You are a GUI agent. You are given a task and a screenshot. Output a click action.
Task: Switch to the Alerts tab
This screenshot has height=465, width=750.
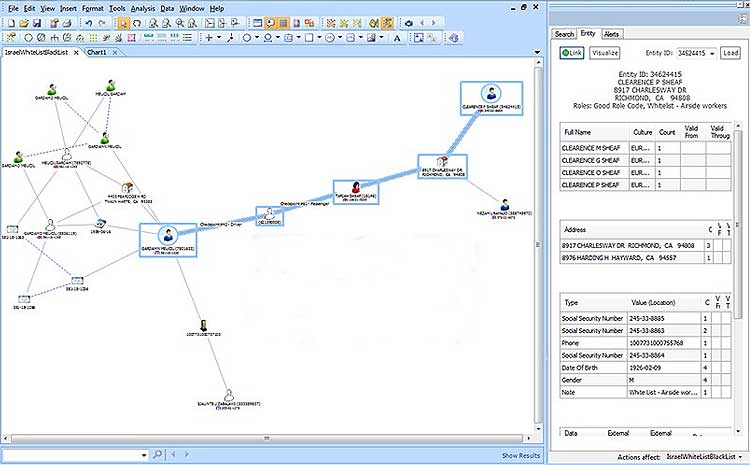(x=611, y=34)
